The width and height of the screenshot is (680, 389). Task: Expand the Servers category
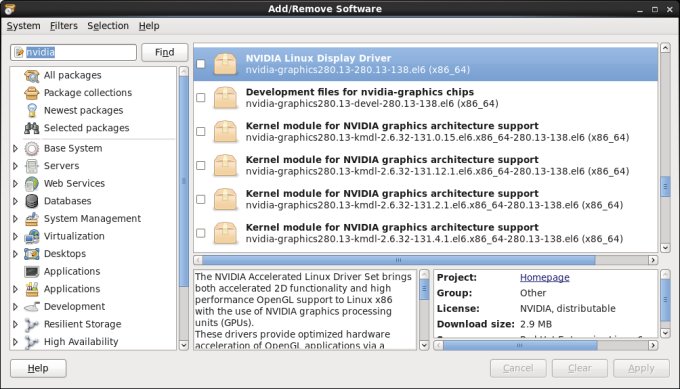[x=16, y=166]
